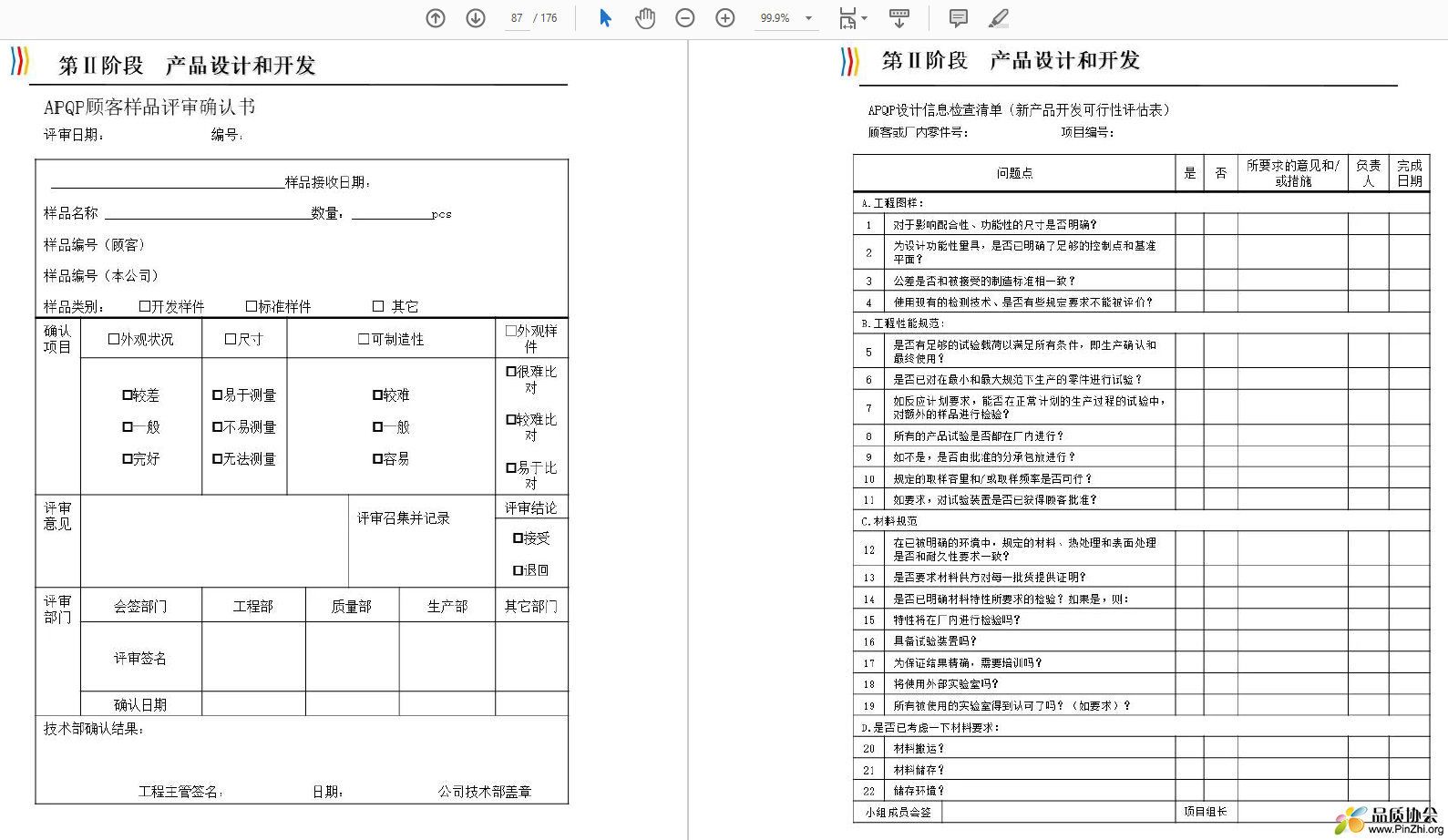Expand the page fit options arrow
Screen dimensions: 1448x840
pos(864,18)
